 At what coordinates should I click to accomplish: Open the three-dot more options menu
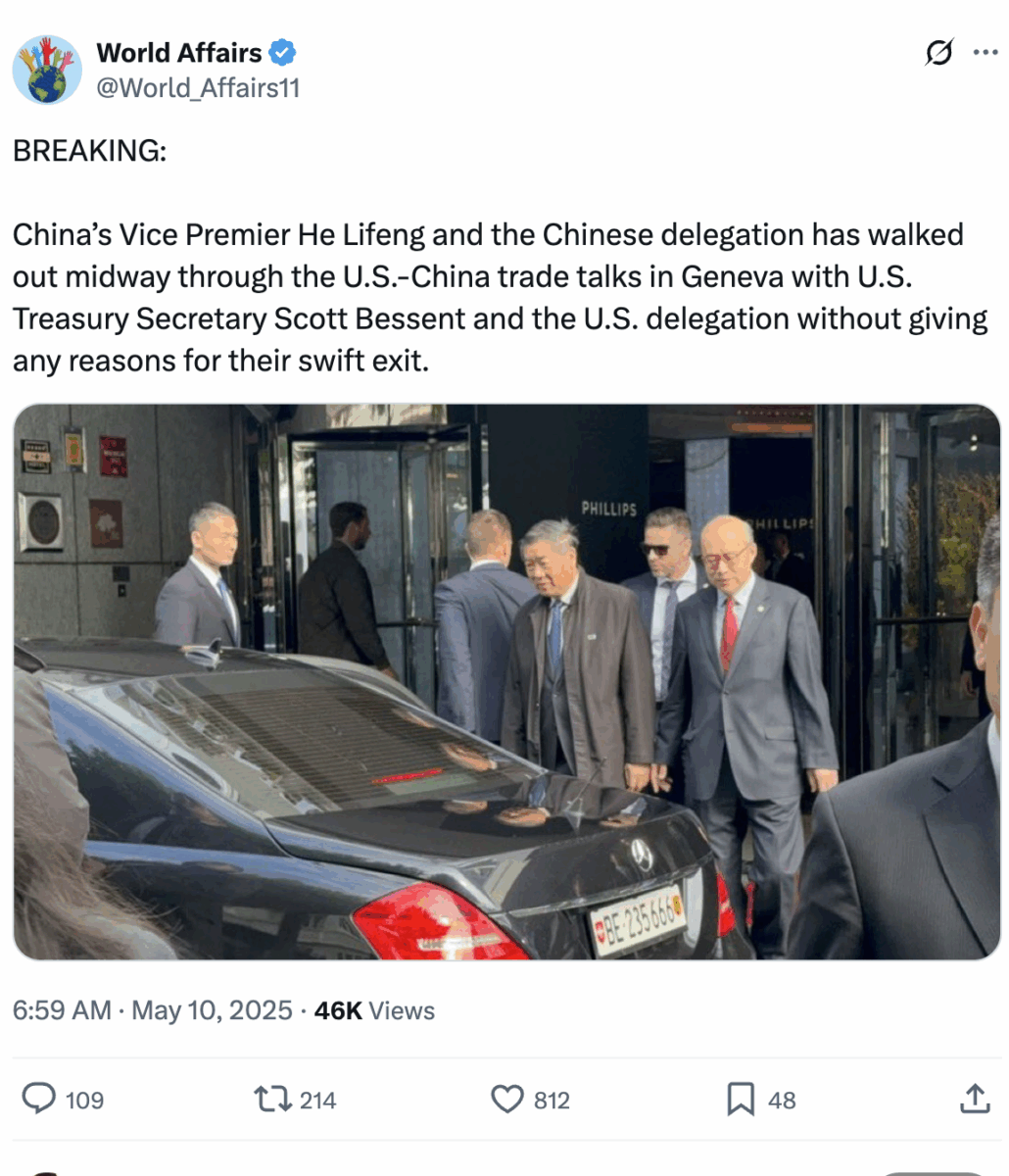[985, 53]
